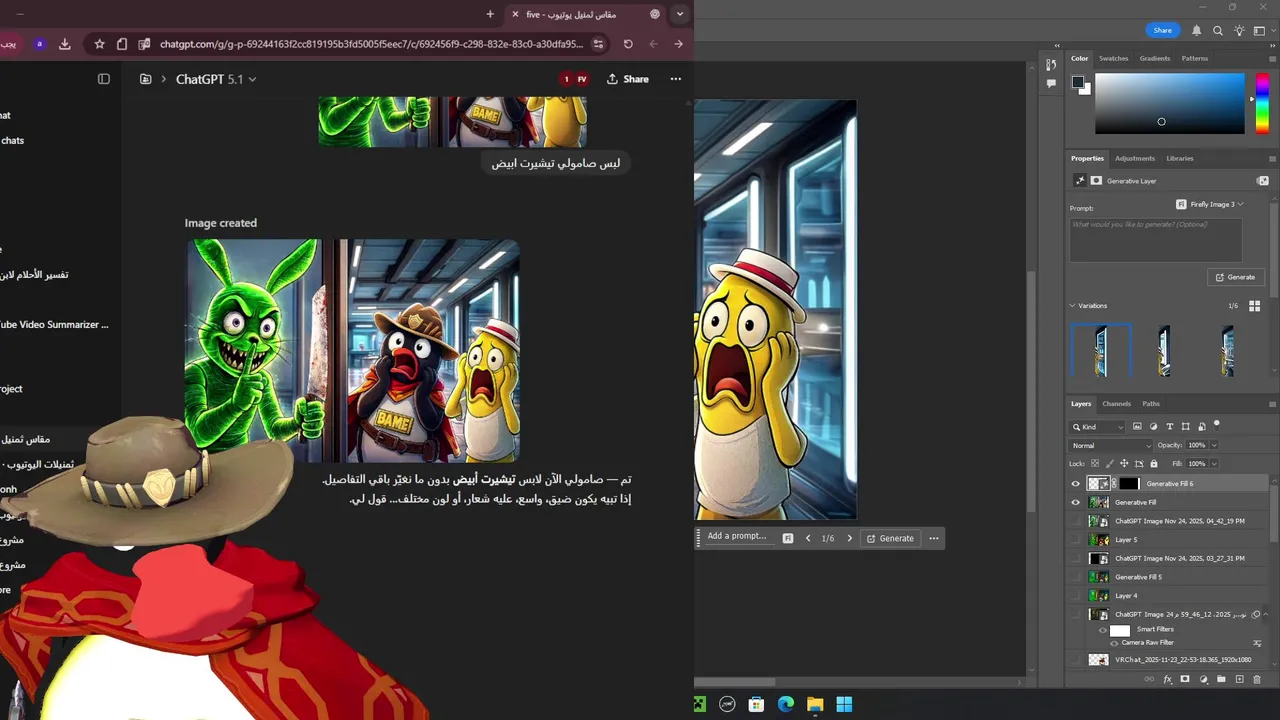Open Photoshop notifications bell icon
The width and height of the screenshot is (1280, 720).
[x=1196, y=31]
